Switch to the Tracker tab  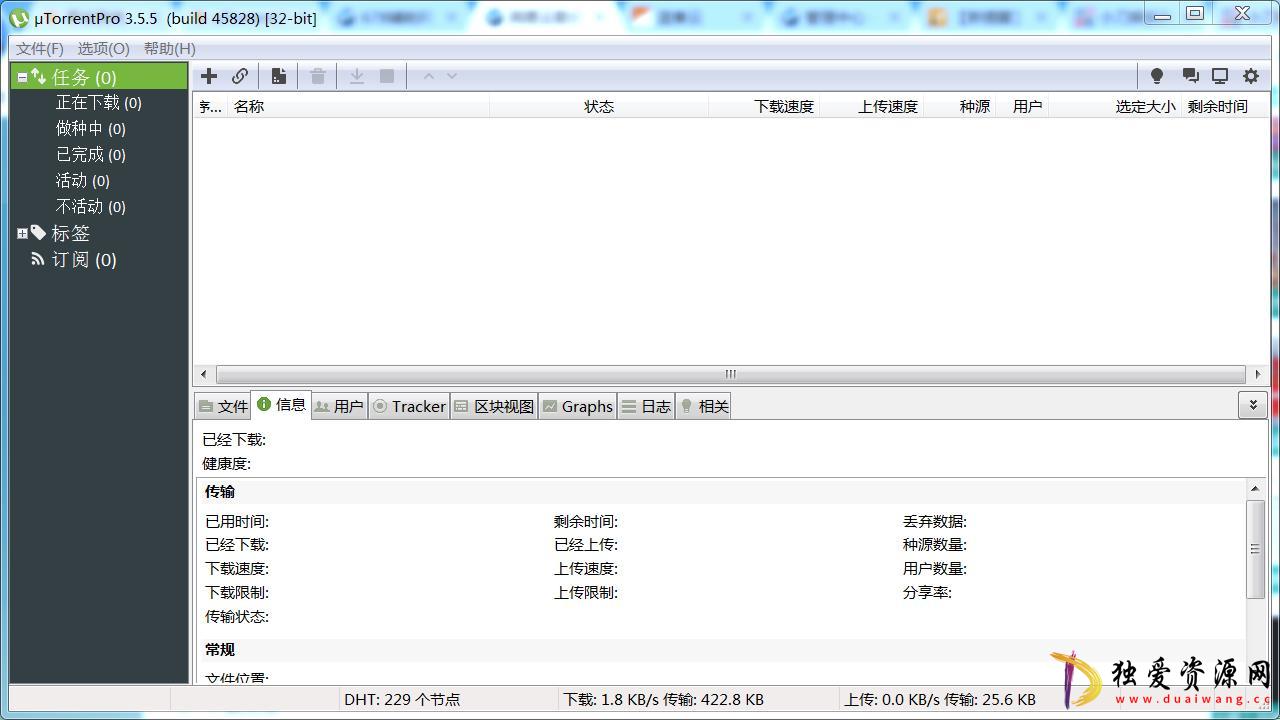pos(409,406)
